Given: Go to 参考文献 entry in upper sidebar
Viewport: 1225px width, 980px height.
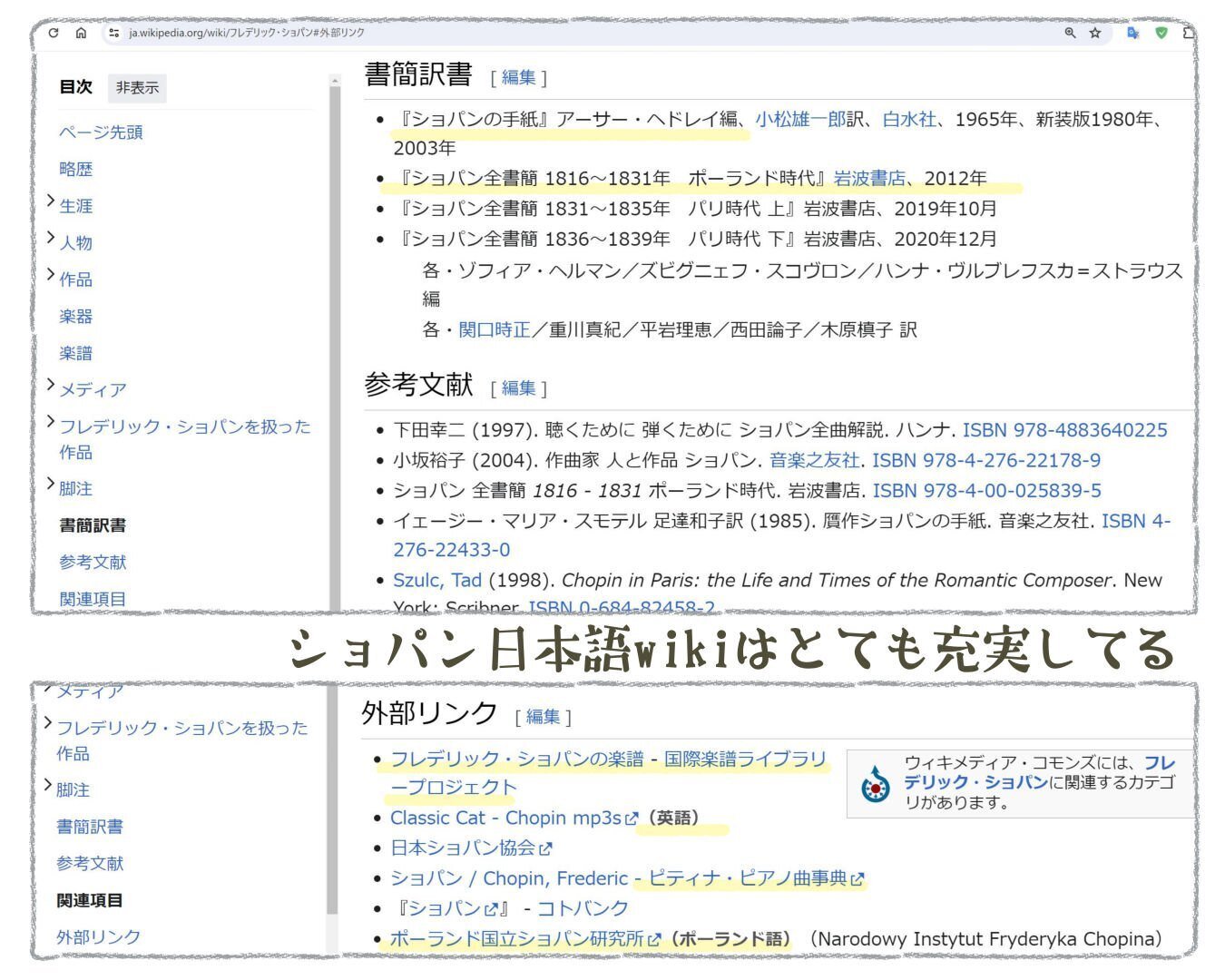Looking at the screenshot, I should [93, 563].
